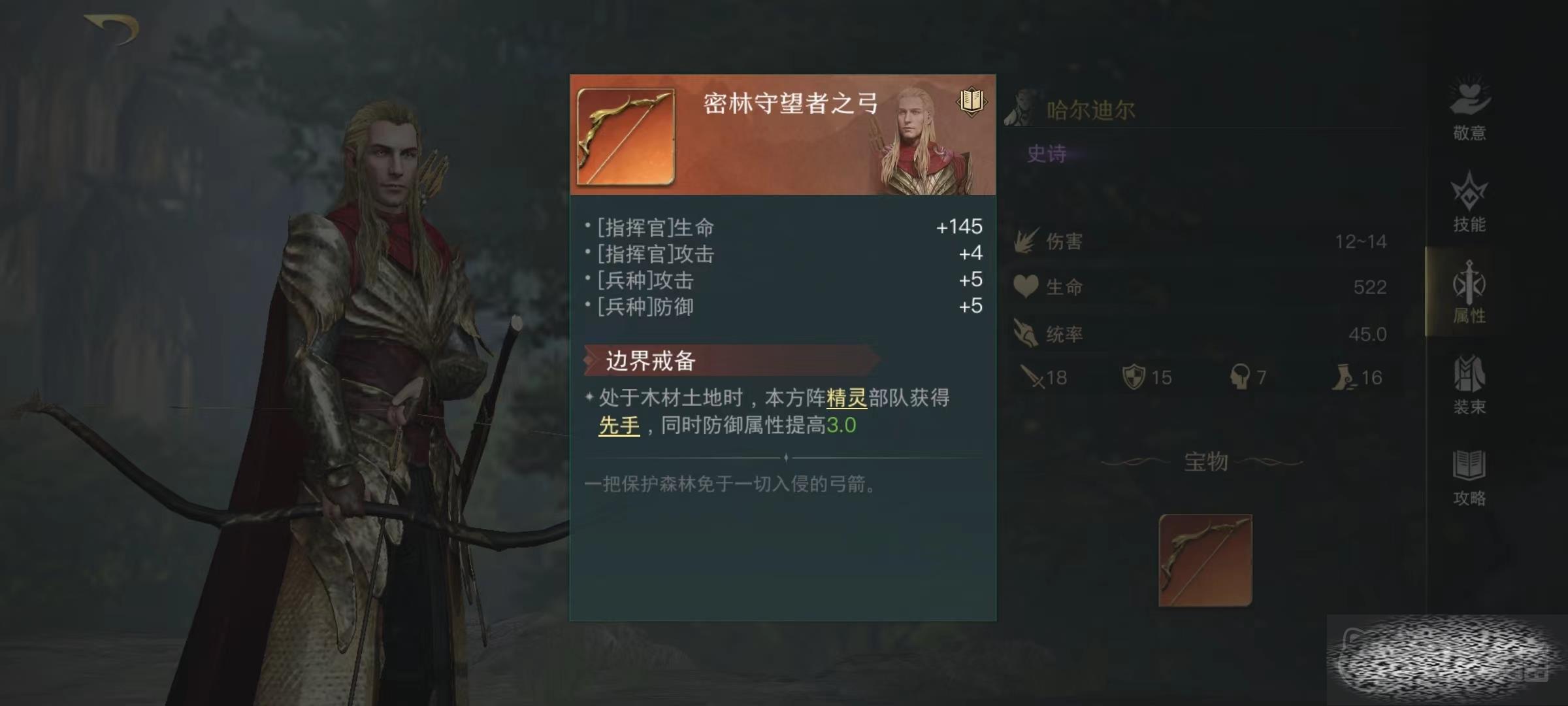
Task: Click the bow icon in popup header
Action: pos(625,137)
